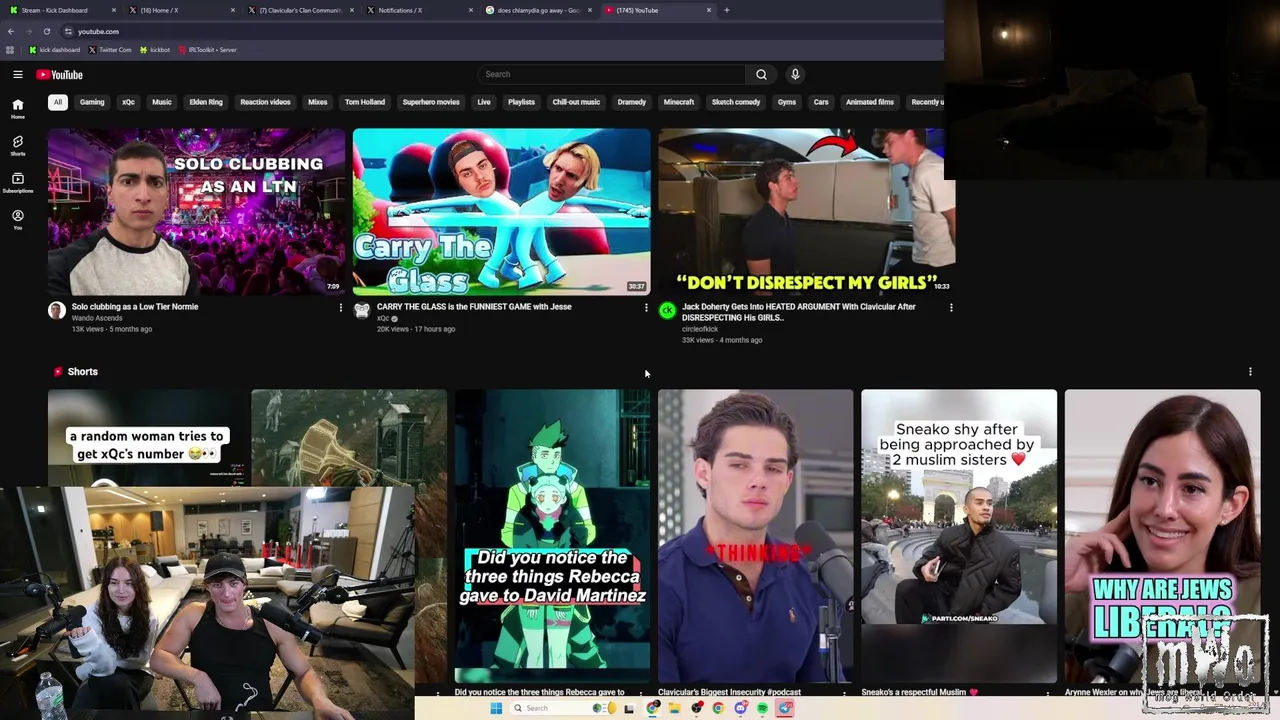This screenshot has width=1280, height=720.
Task: Open the You section in sidebar
Action: 17,220
